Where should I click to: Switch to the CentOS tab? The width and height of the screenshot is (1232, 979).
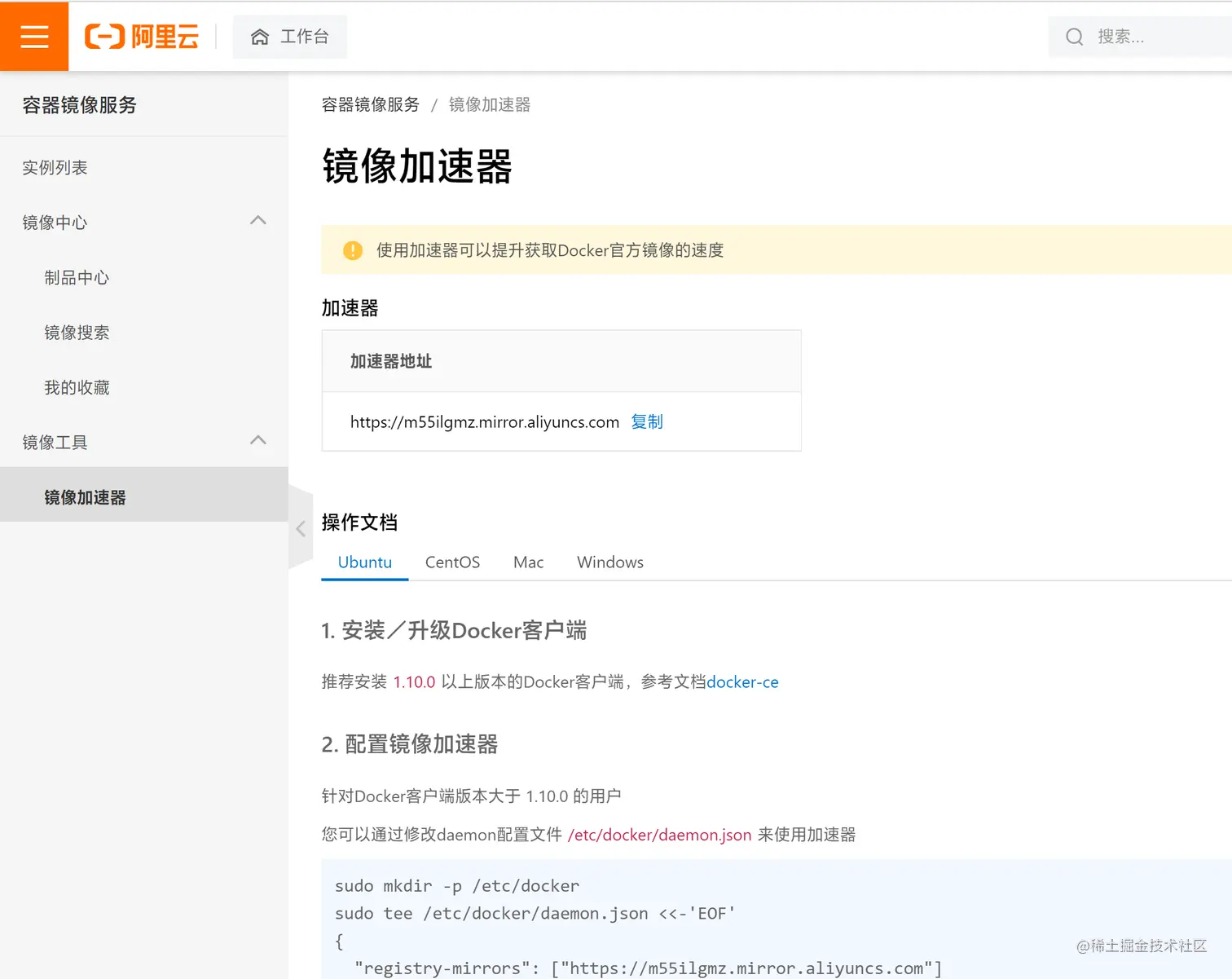(452, 562)
